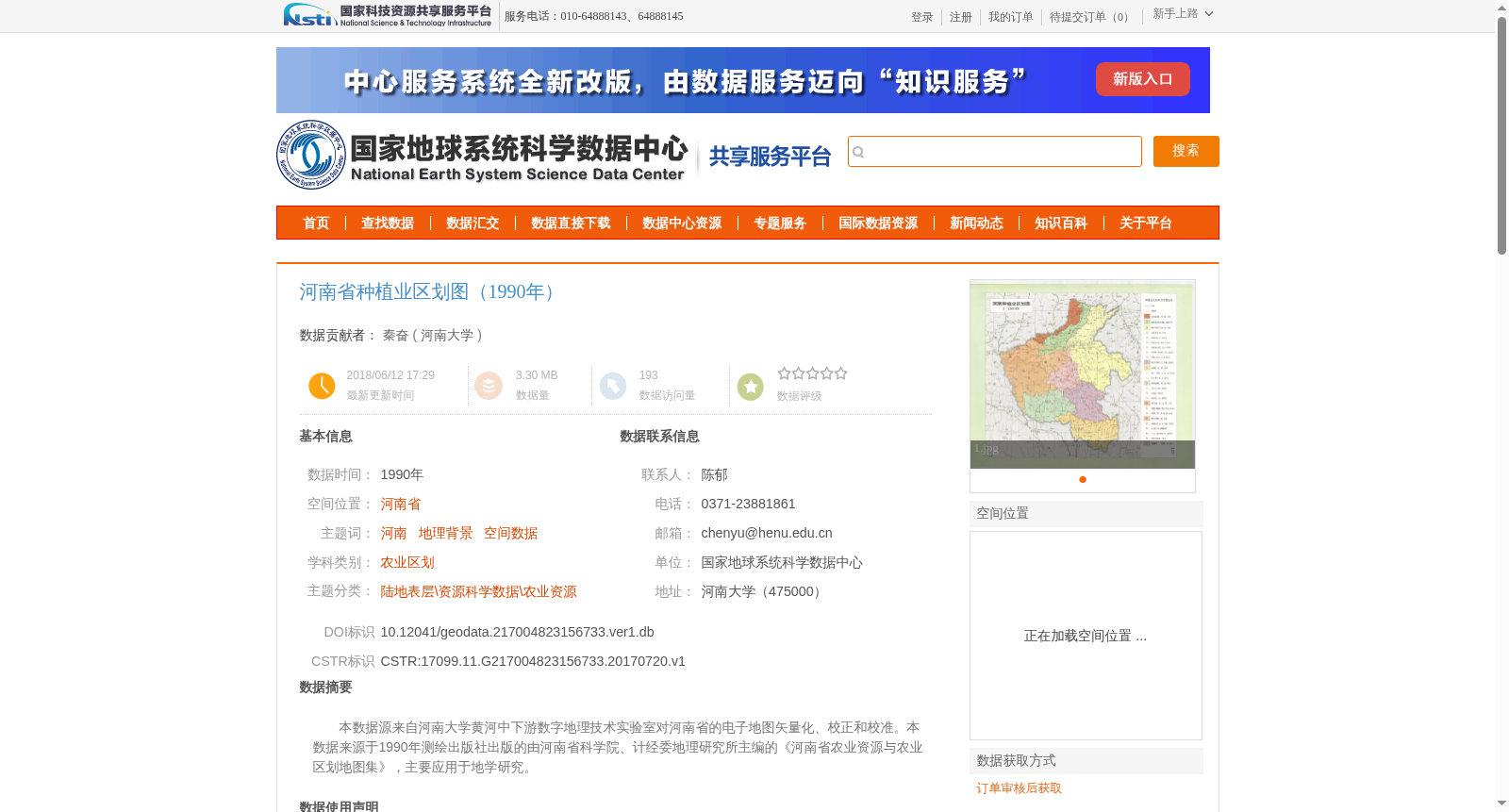
Task: Open 待提交订单 (0) link
Action: click(1092, 17)
